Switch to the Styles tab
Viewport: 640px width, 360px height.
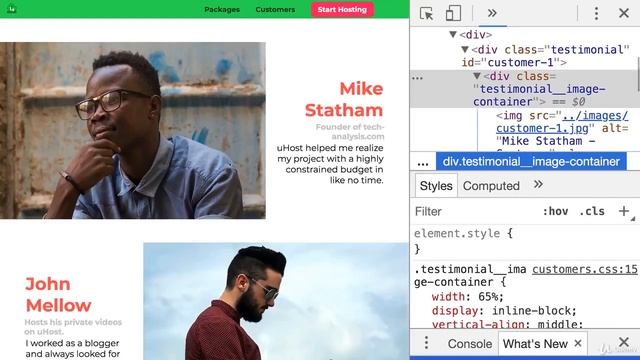tap(436, 186)
